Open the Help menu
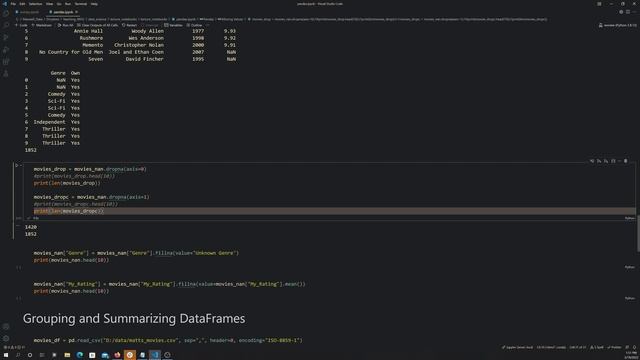This screenshot has width=640, height=360. [x=94, y=4]
